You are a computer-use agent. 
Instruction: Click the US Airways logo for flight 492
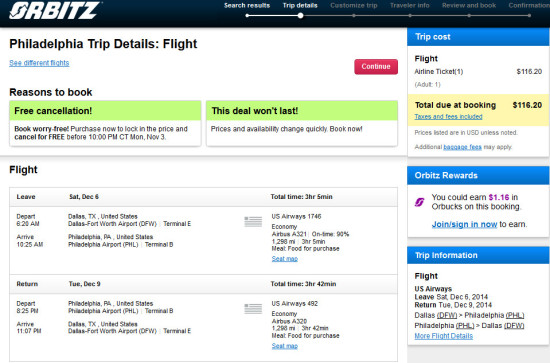pyautogui.click(x=253, y=309)
